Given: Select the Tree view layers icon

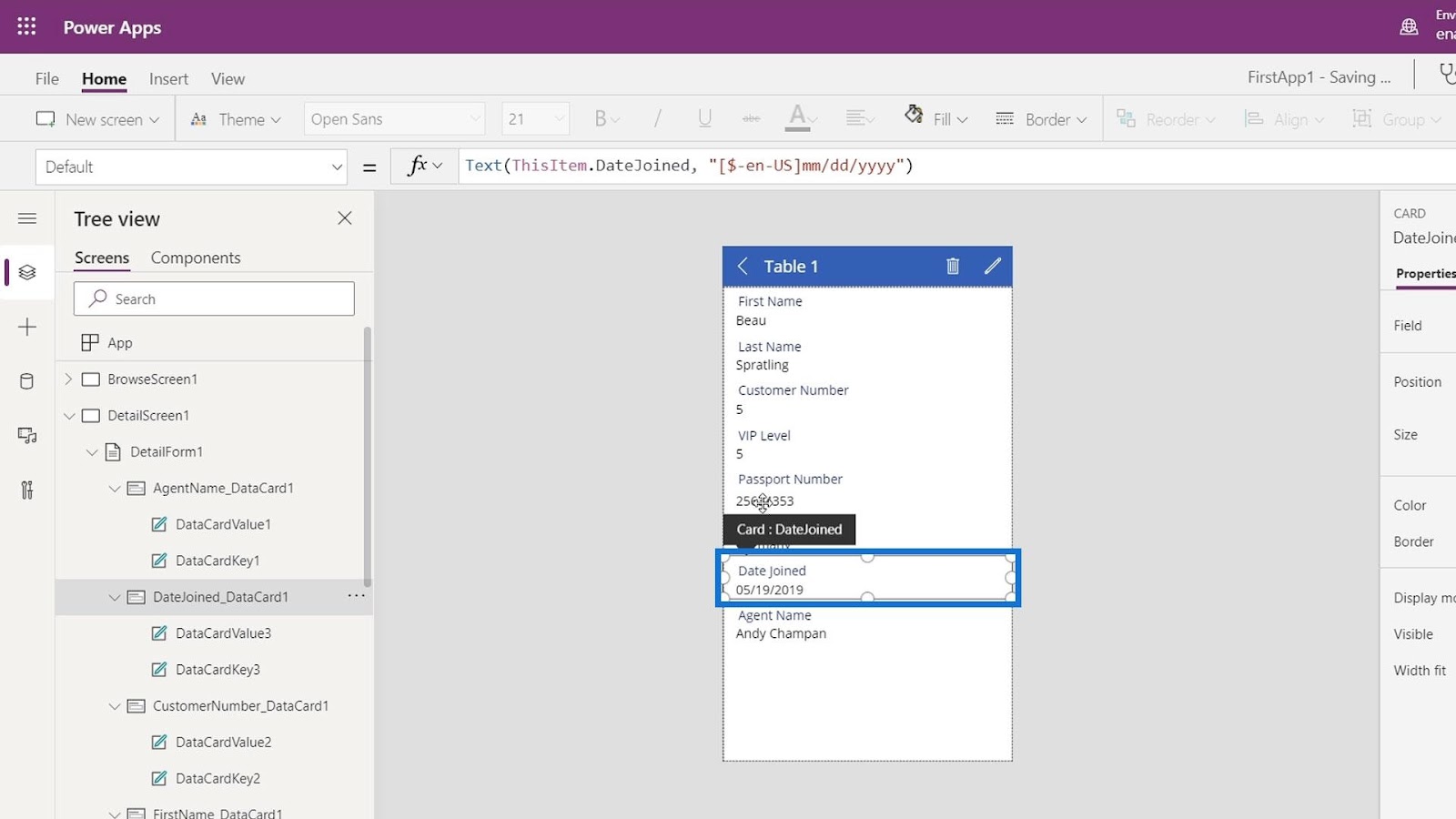Looking at the screenshot, I should pos(27,272).
